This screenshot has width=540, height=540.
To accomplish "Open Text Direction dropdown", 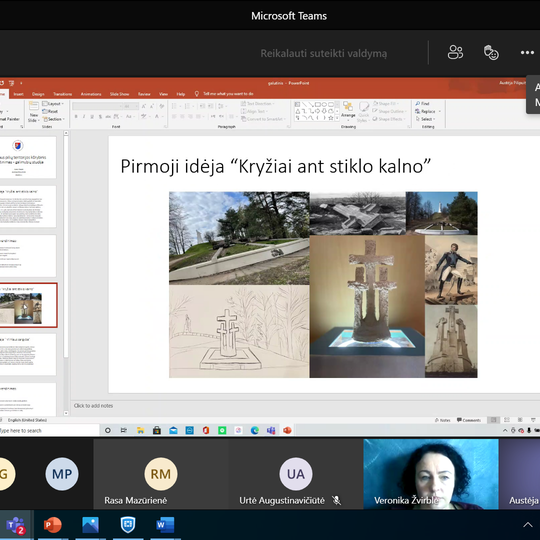I will (x=258, y=104).
